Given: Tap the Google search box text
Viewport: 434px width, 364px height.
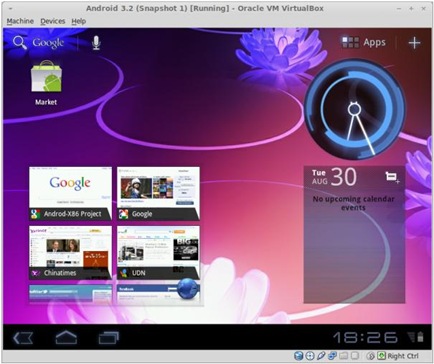Looking at the screenshot, I should point(48,43).
